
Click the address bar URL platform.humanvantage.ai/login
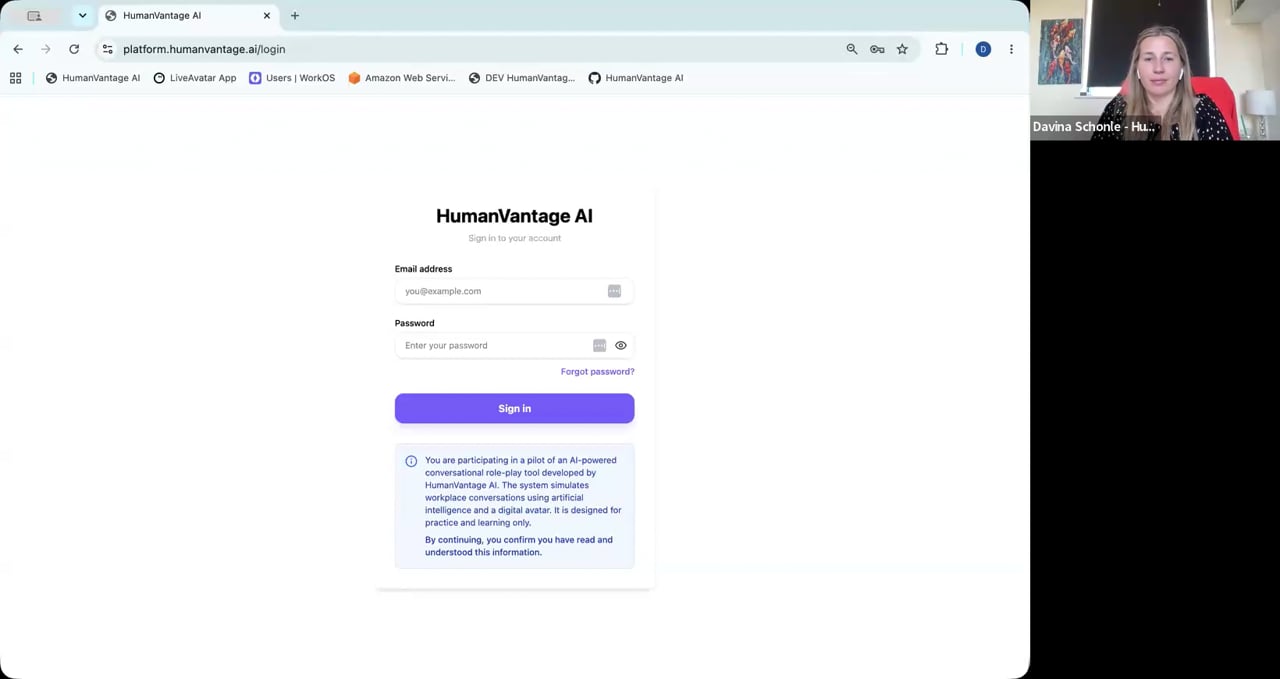click(204, 49)
